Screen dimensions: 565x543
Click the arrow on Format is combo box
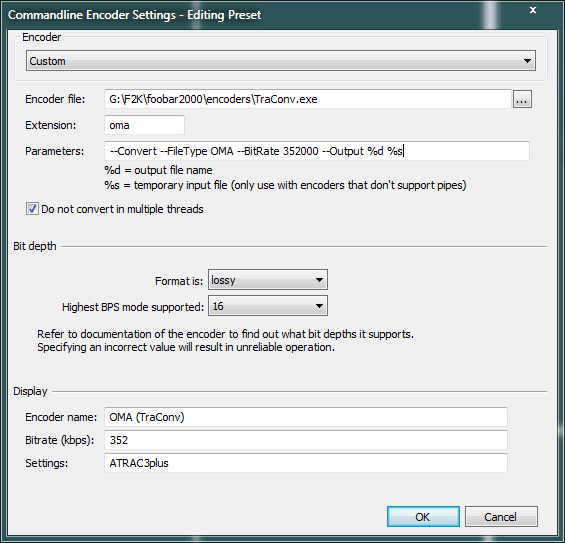(x=319, y=280)
